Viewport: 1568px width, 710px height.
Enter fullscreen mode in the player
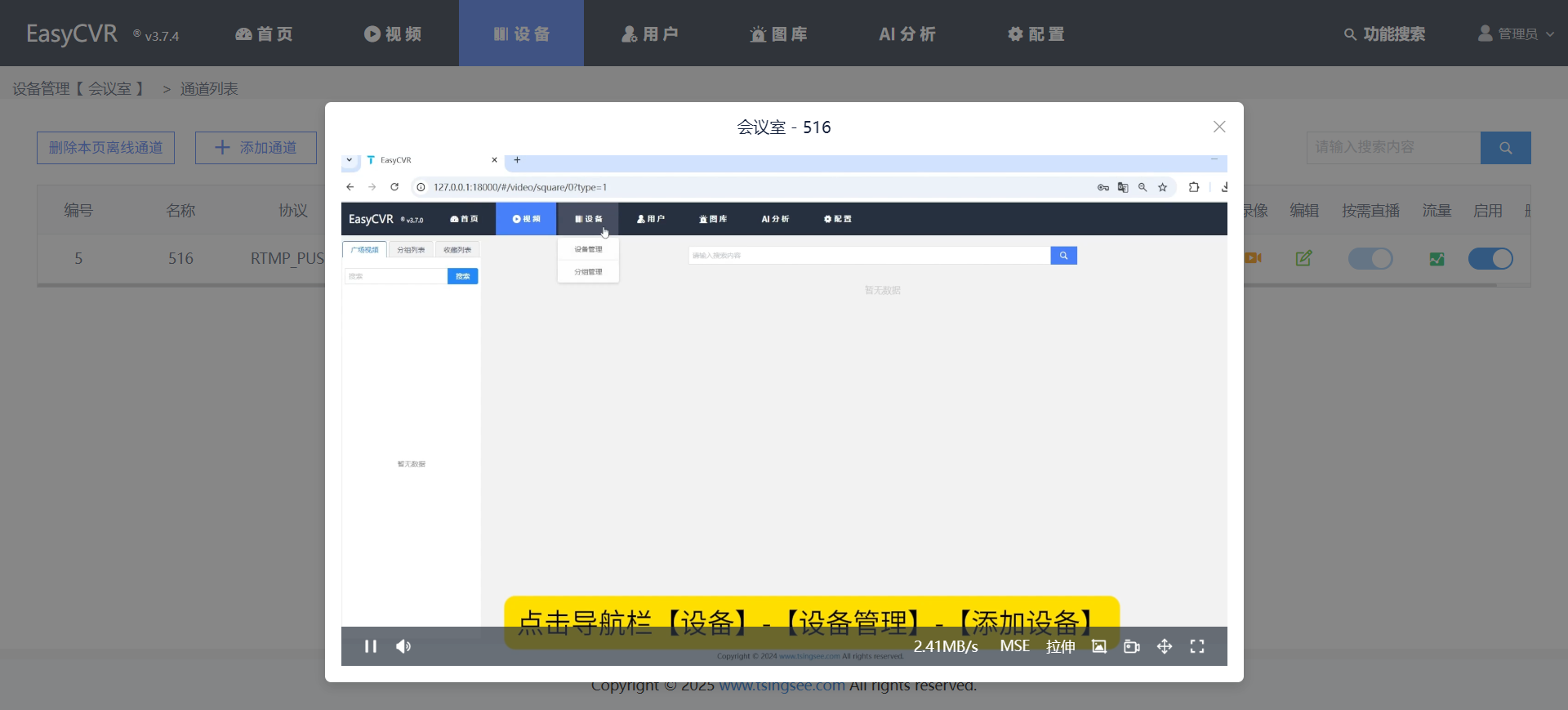[1197, 646]
